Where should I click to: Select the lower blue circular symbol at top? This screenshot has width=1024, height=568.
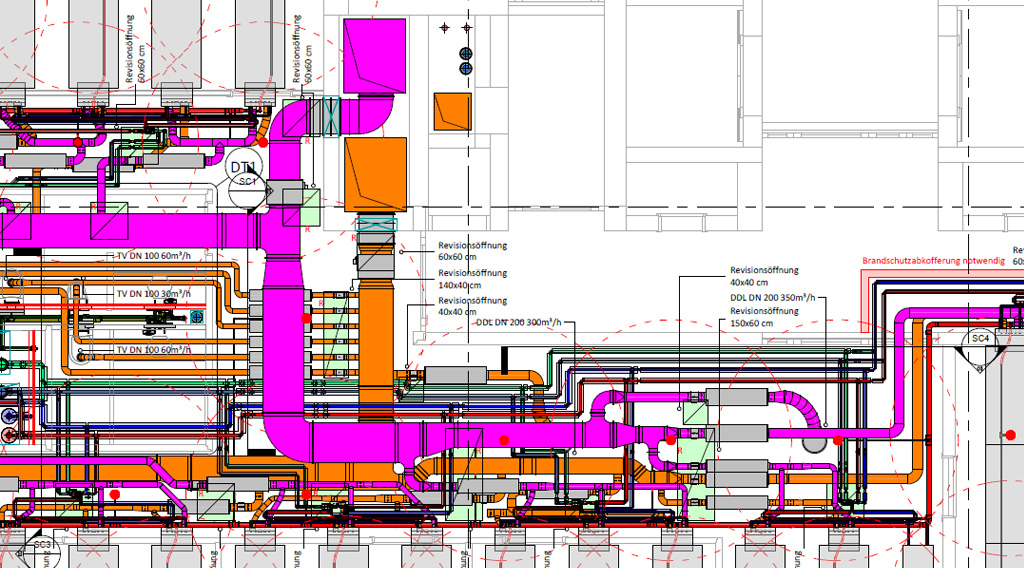tap(465, 68)
